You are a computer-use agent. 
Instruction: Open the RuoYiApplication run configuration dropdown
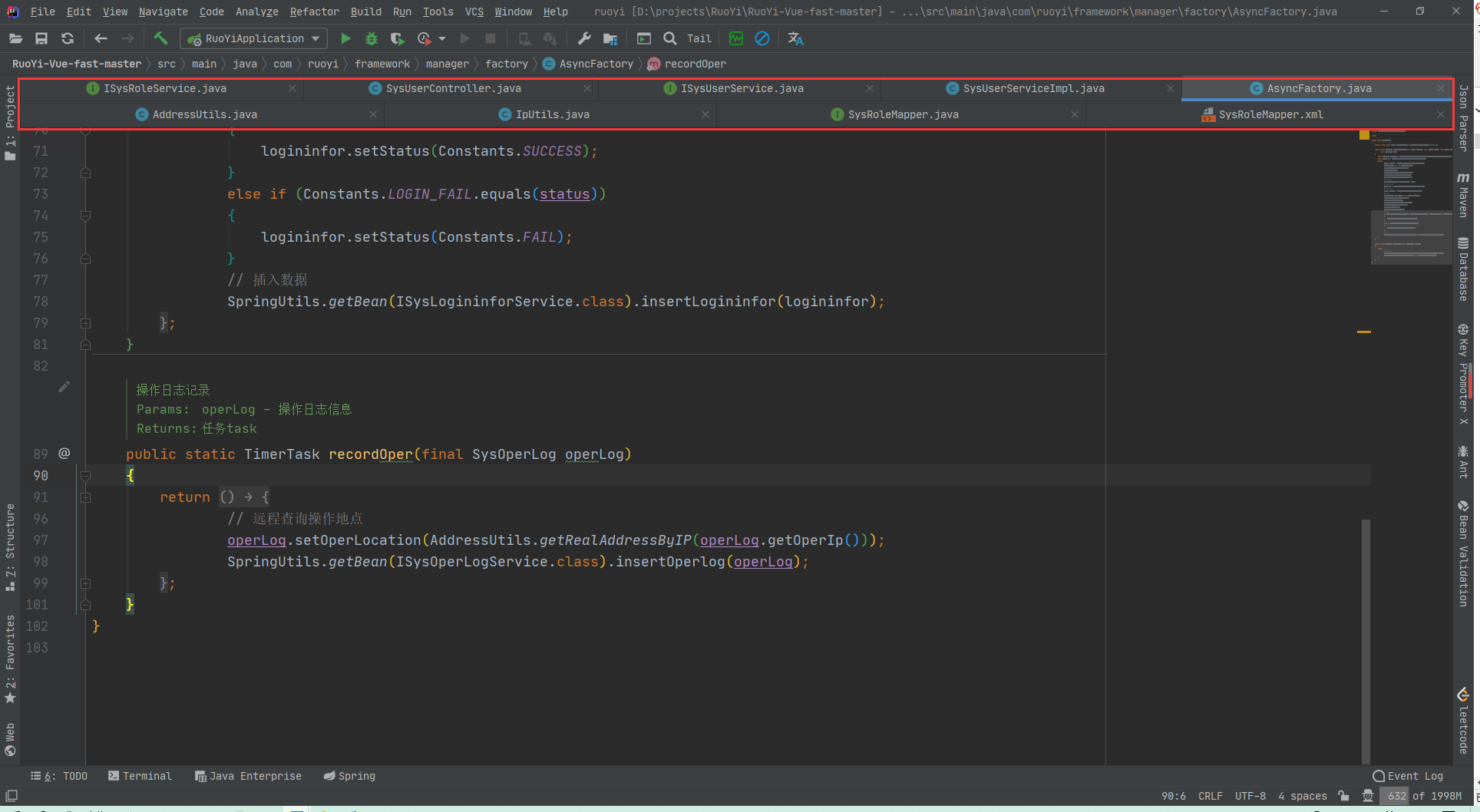point(254,38)
